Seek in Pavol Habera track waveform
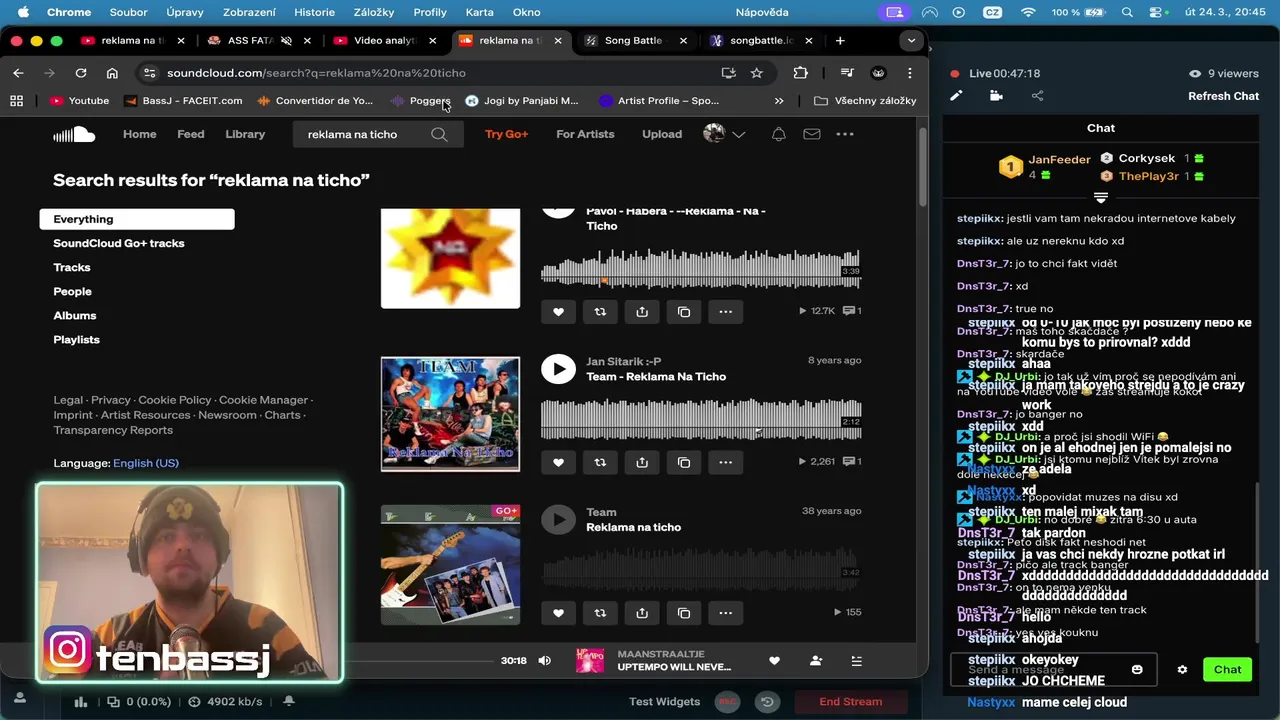Screen dimensions: 1280x720 (x=700, y=268)
